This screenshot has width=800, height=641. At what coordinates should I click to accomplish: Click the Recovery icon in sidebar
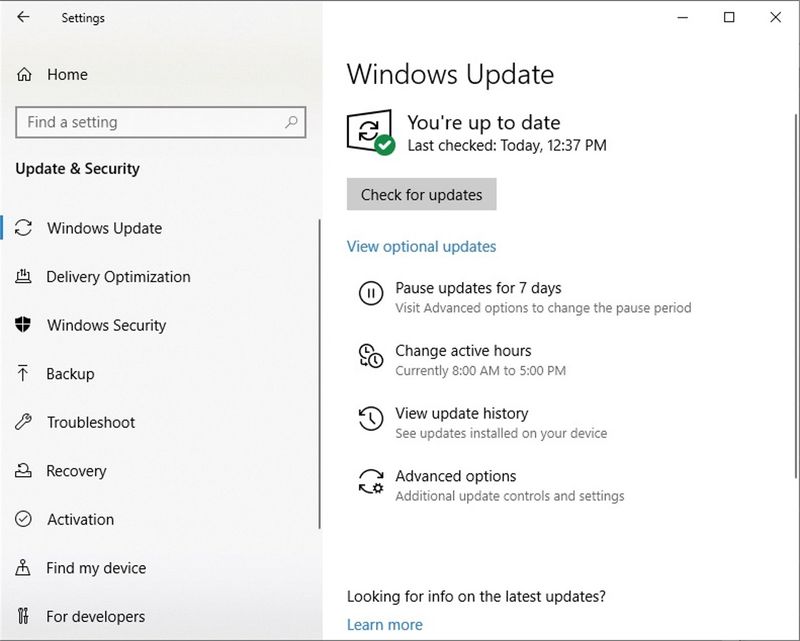coord(23,471)
